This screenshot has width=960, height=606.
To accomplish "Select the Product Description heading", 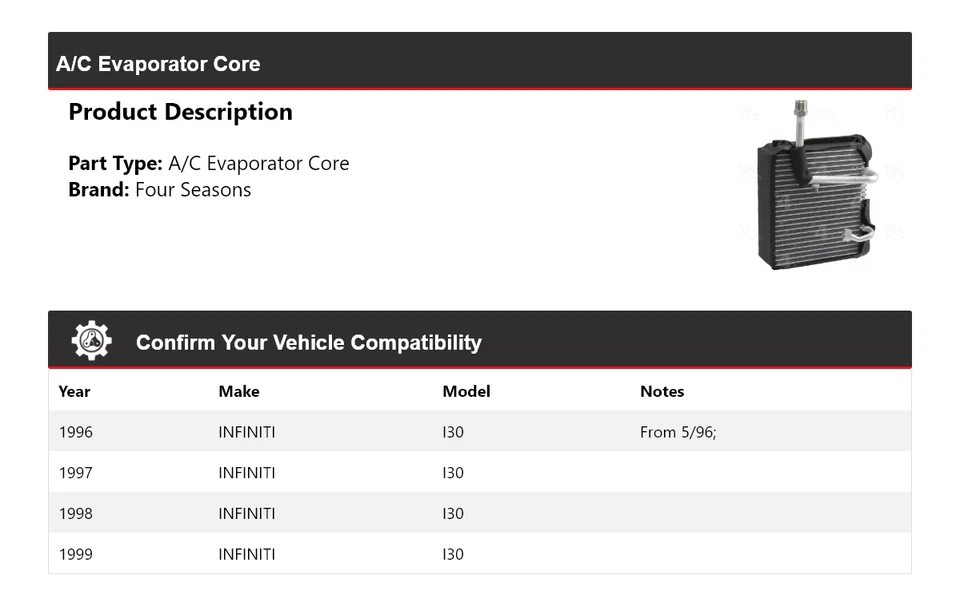I will coord(180,112).
